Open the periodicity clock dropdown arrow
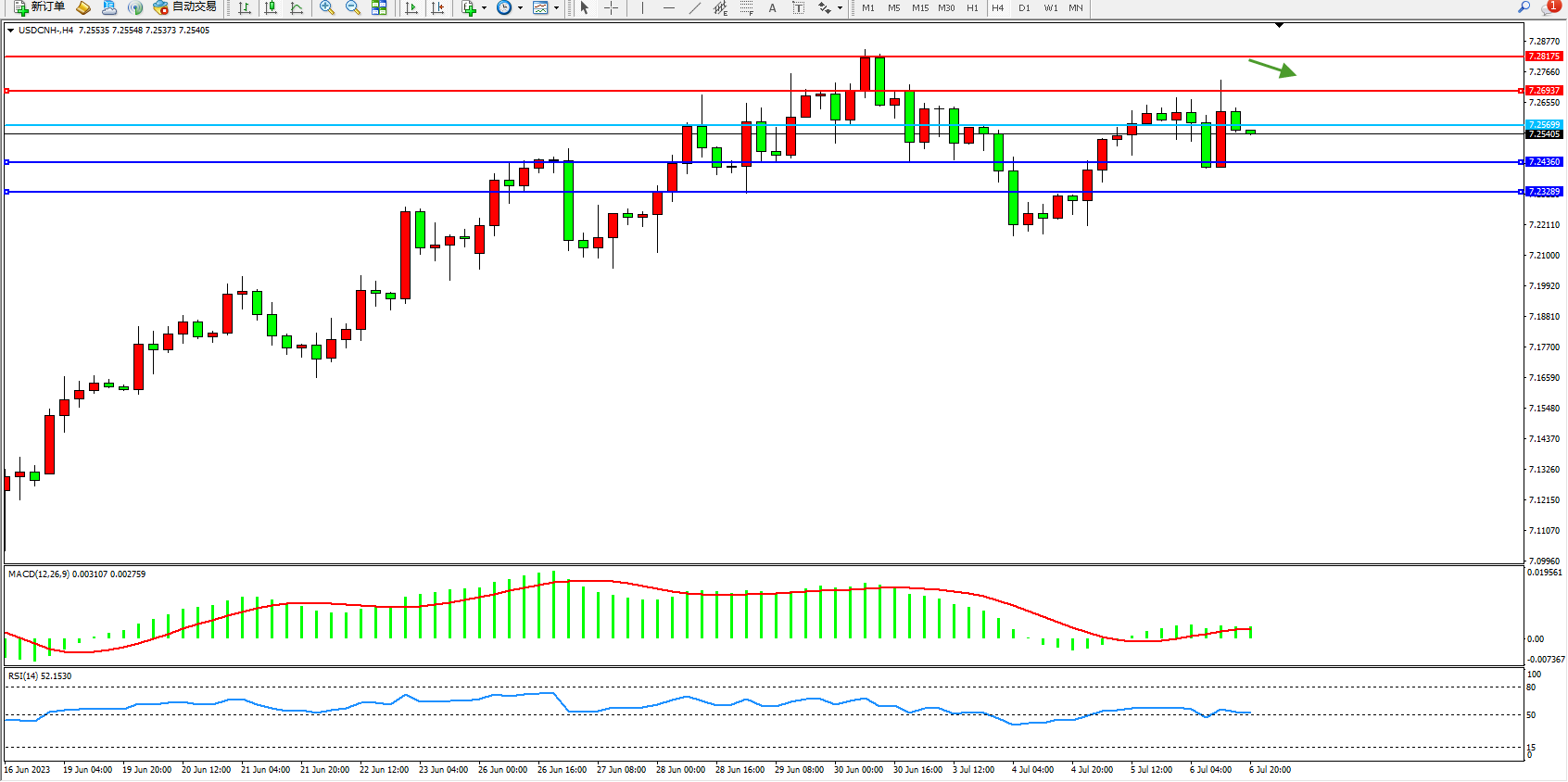 520,8
